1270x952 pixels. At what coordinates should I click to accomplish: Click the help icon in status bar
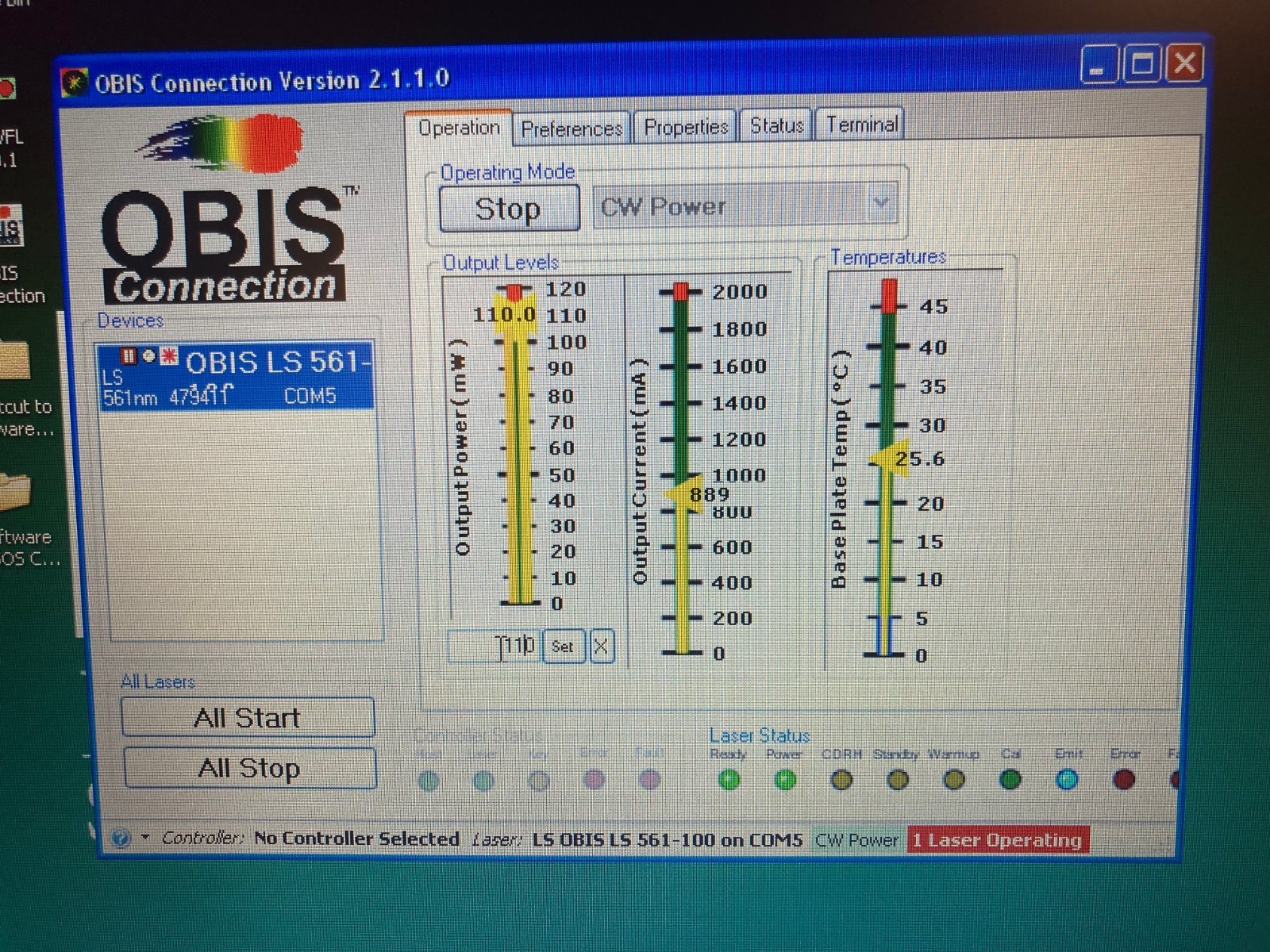tap(121, 838)
